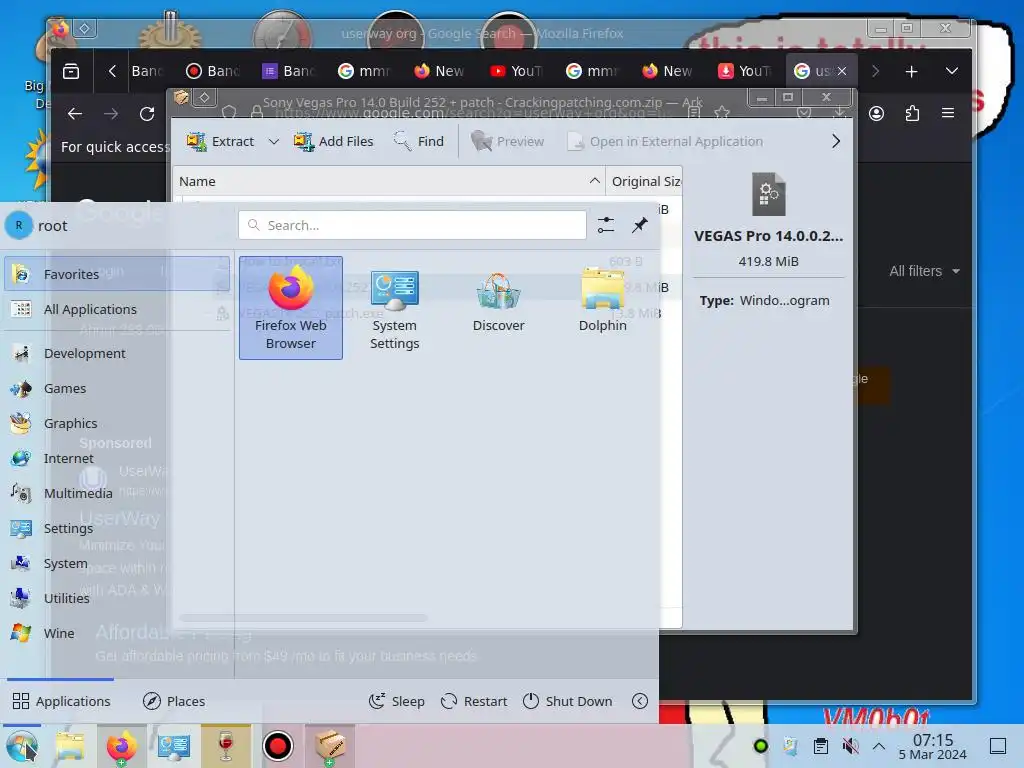Click Find in Ark toolbar
The image size is (1024, 768).
[x=419, y=141]
